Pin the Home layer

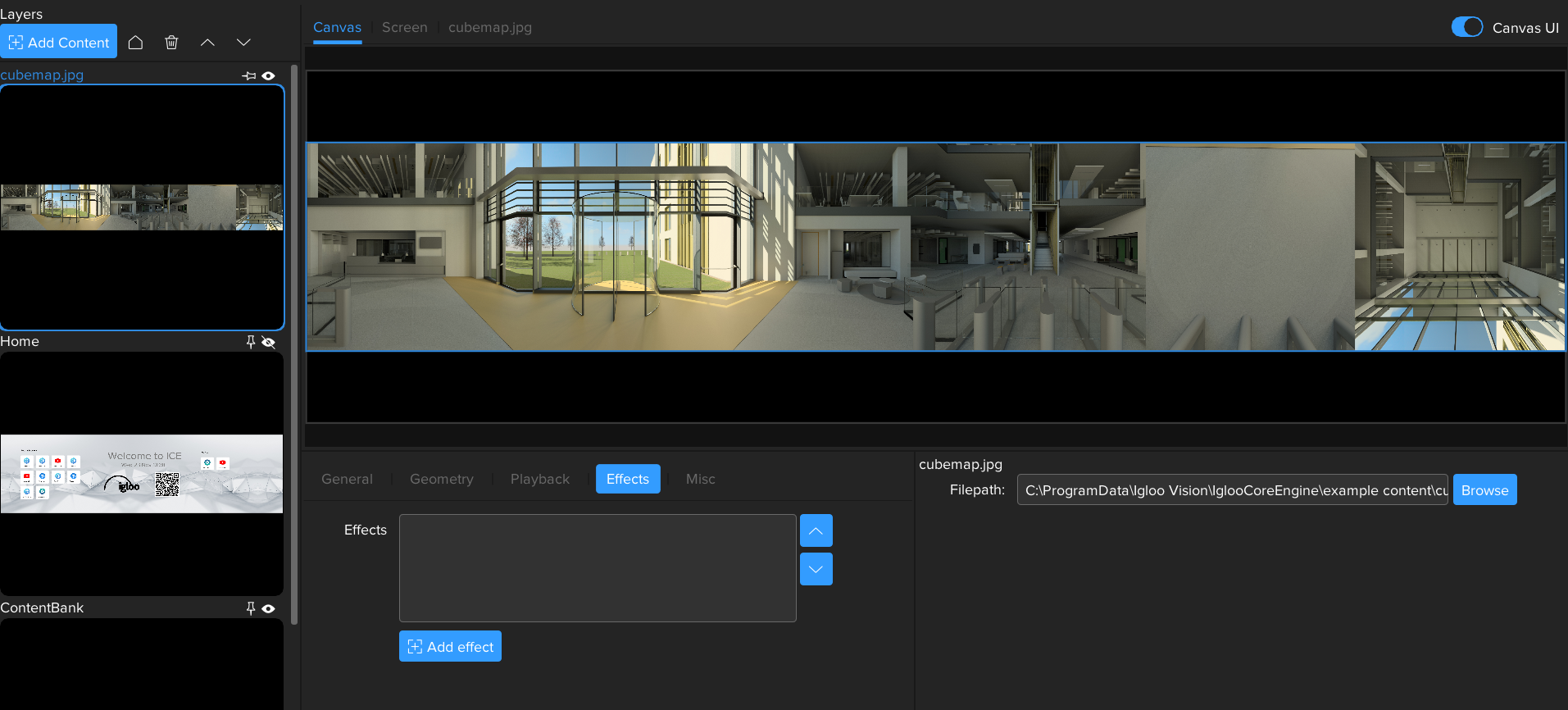pos(251,342)
